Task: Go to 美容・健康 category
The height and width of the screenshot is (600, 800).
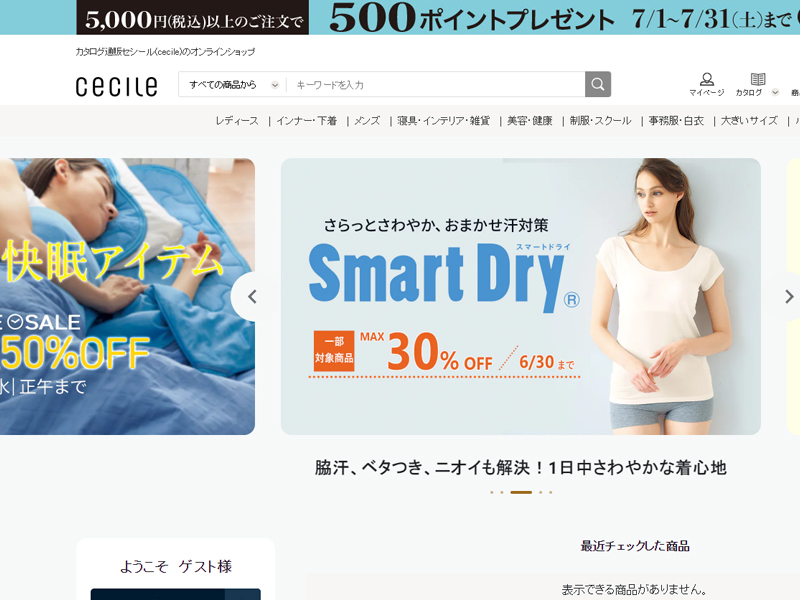Action: (x=530, y=121)
